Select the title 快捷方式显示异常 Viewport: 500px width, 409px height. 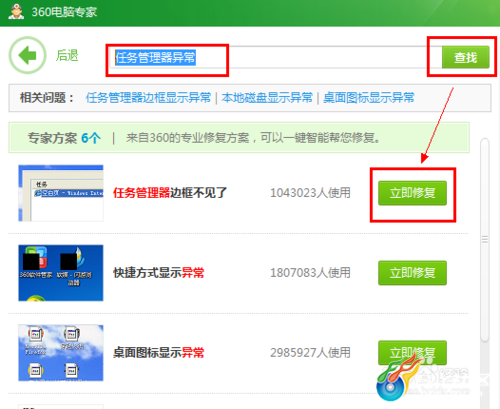159,273
